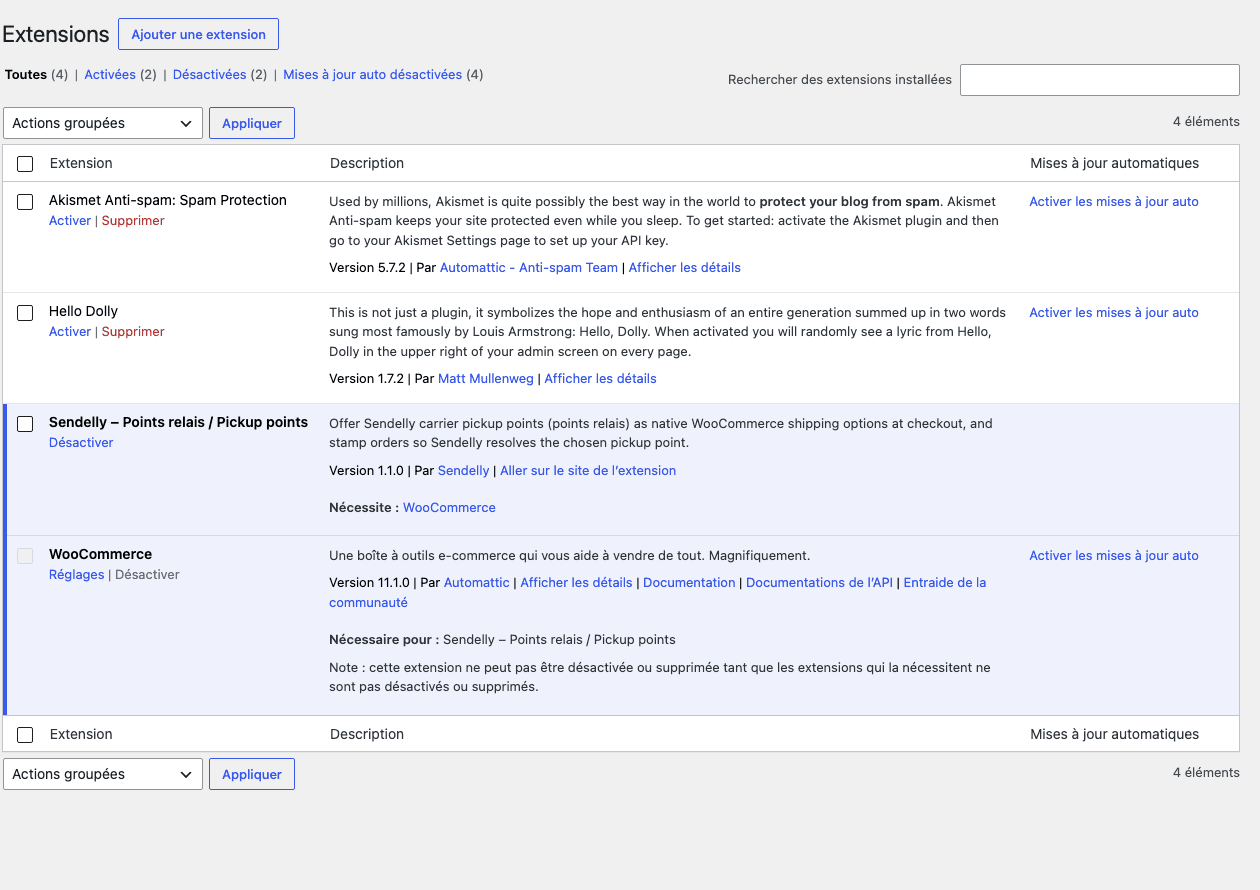1260x890 pixels.
Task: Toggle the select-all checkbox in table footer
Action: 25,735
